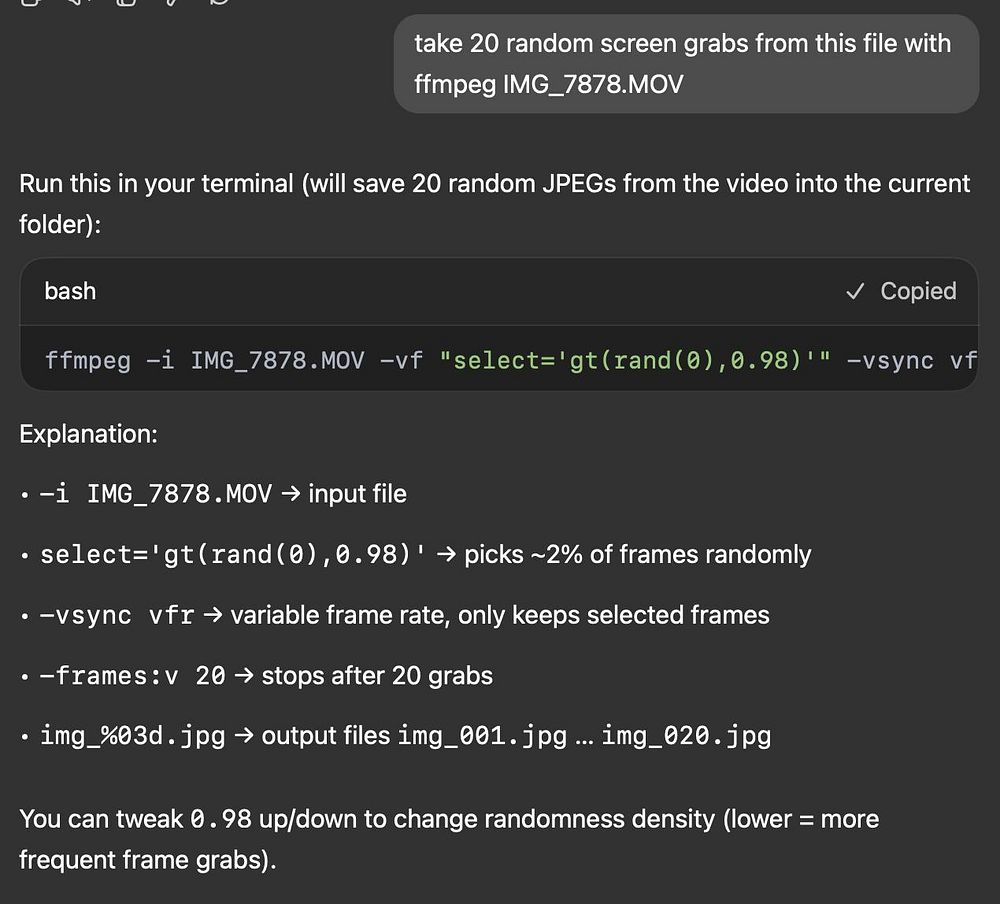Click the third cut-off icon at top edge

(125, 2)
